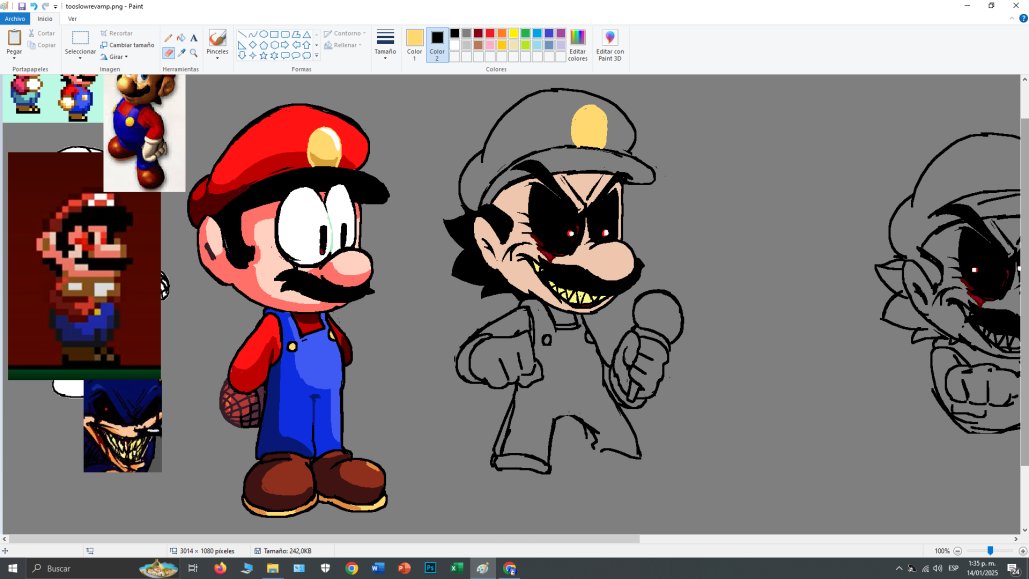
Task: Click the Cortar button
Action: click(x=41, y=33)
